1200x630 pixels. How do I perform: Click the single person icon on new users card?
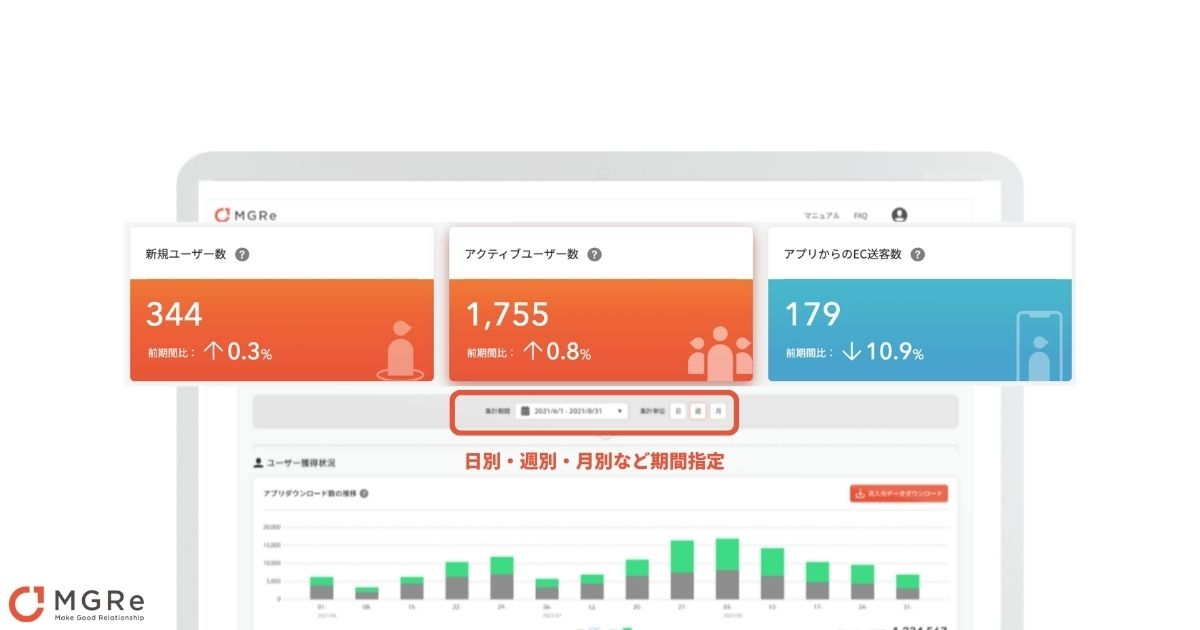pos(401,349)
